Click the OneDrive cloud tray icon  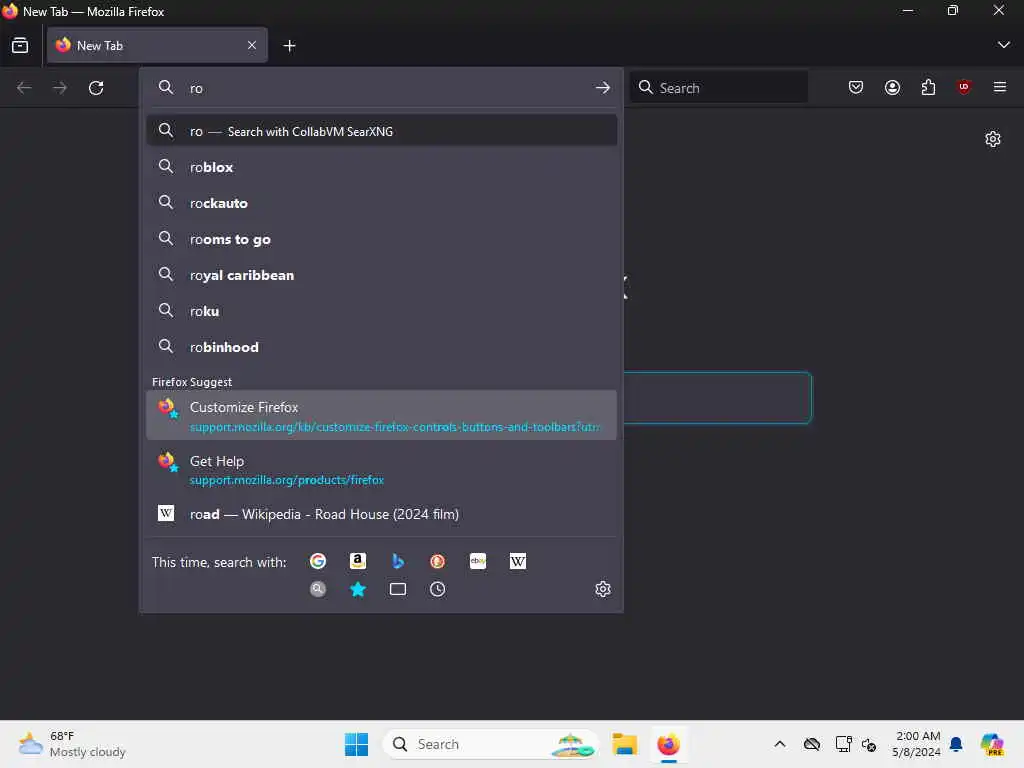(x=812, y=744)
